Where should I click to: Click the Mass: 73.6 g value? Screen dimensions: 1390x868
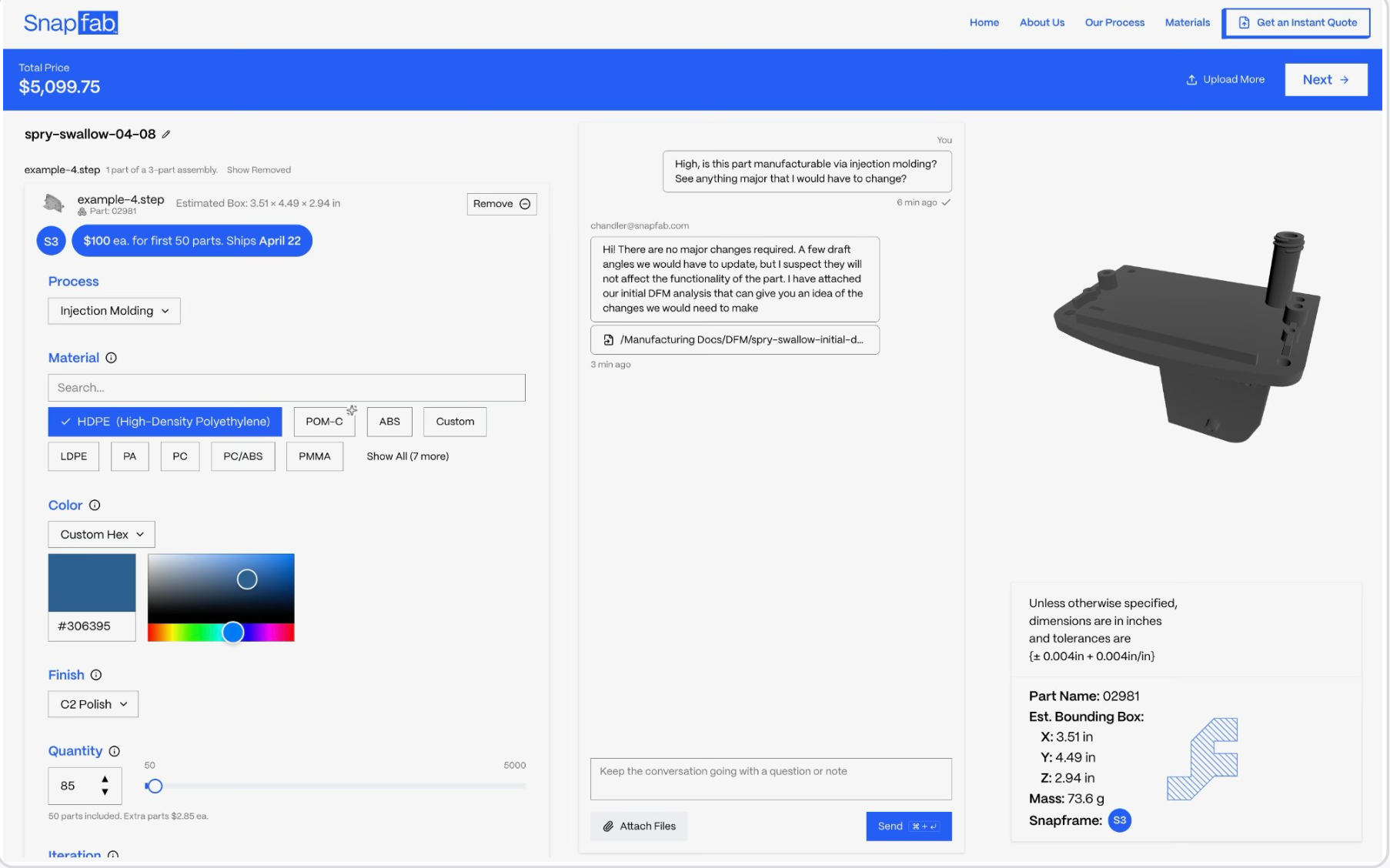click(1067, 799)
